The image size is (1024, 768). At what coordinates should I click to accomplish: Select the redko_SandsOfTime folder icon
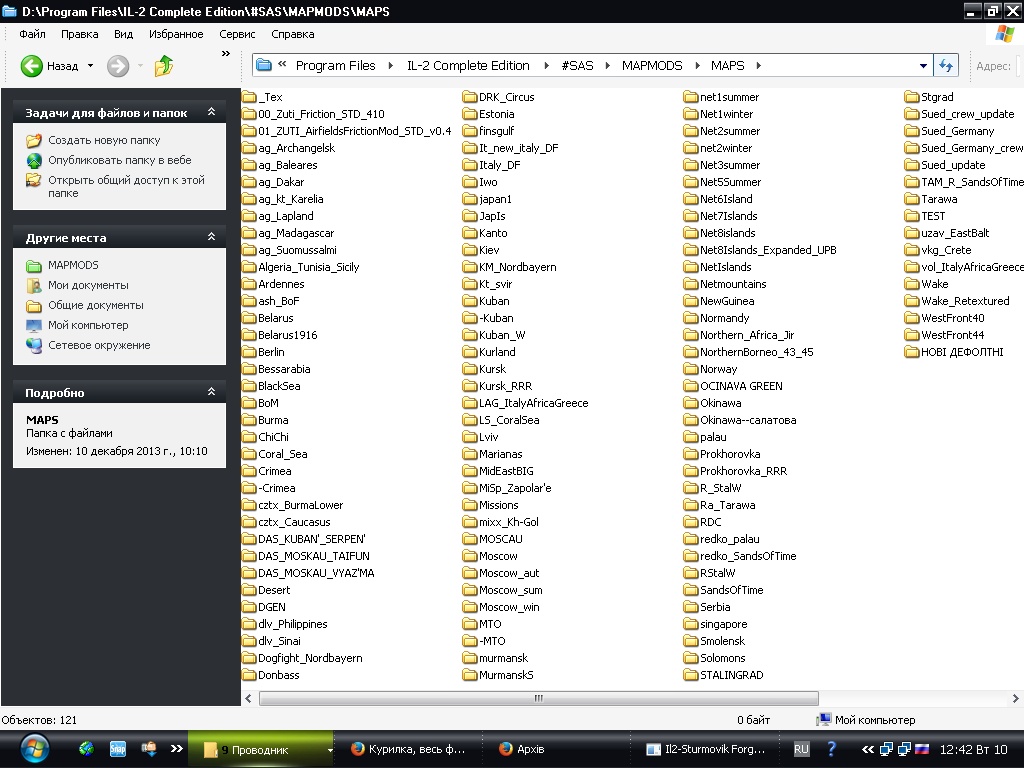click(x=691, y=556)
